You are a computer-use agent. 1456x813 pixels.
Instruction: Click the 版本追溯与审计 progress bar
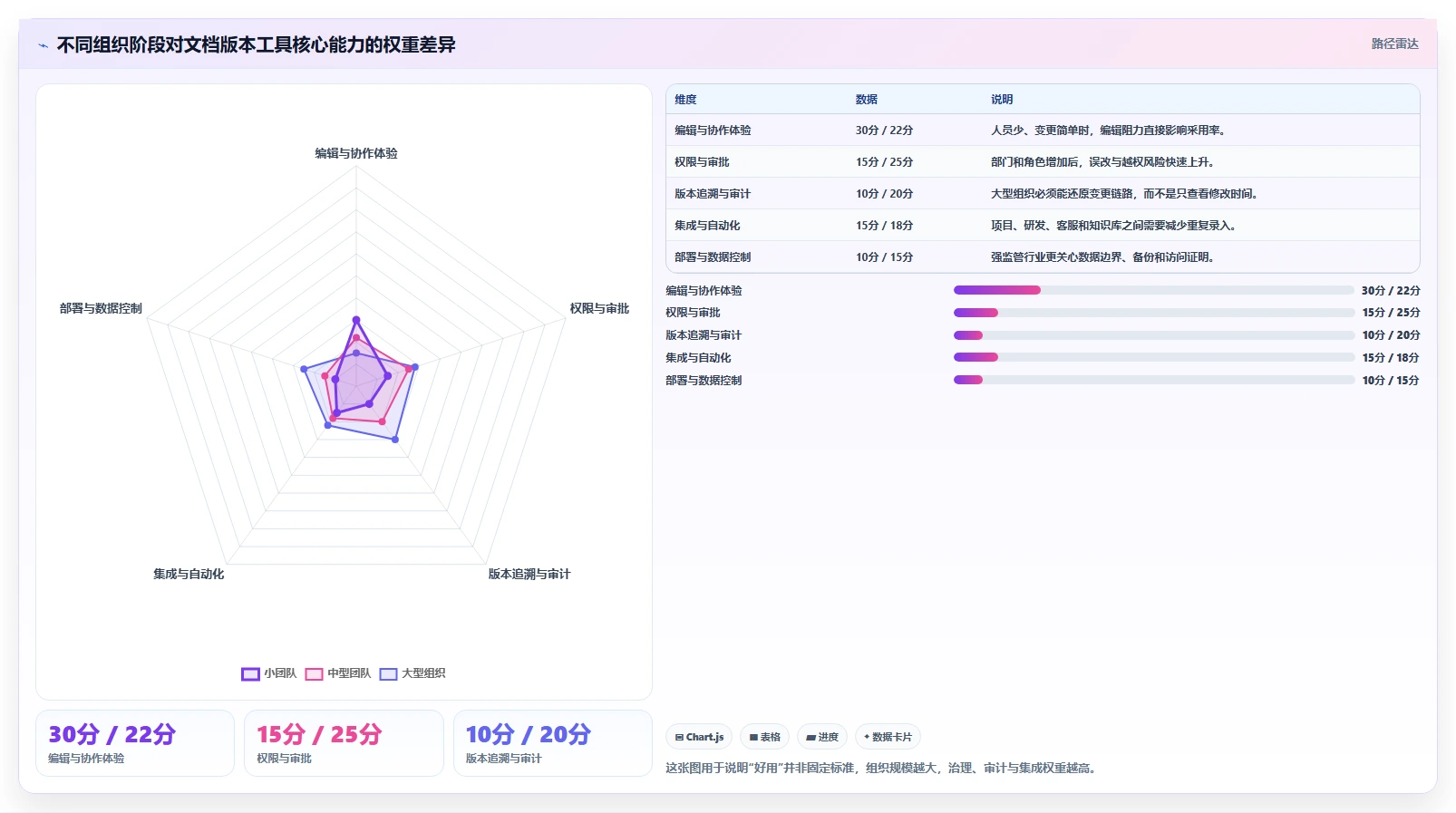tap(1153, 335)
